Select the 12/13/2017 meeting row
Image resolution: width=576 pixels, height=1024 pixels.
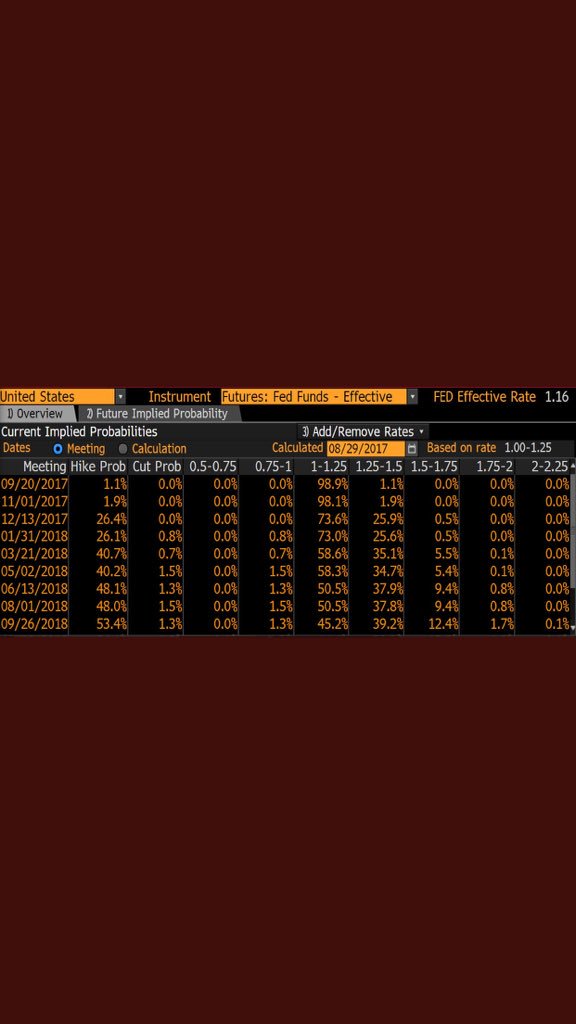point(287,519)
